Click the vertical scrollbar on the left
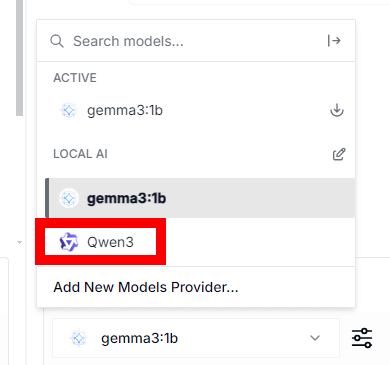Image resolution: width=390 pixels, height=365 pixels. [20, 58]
